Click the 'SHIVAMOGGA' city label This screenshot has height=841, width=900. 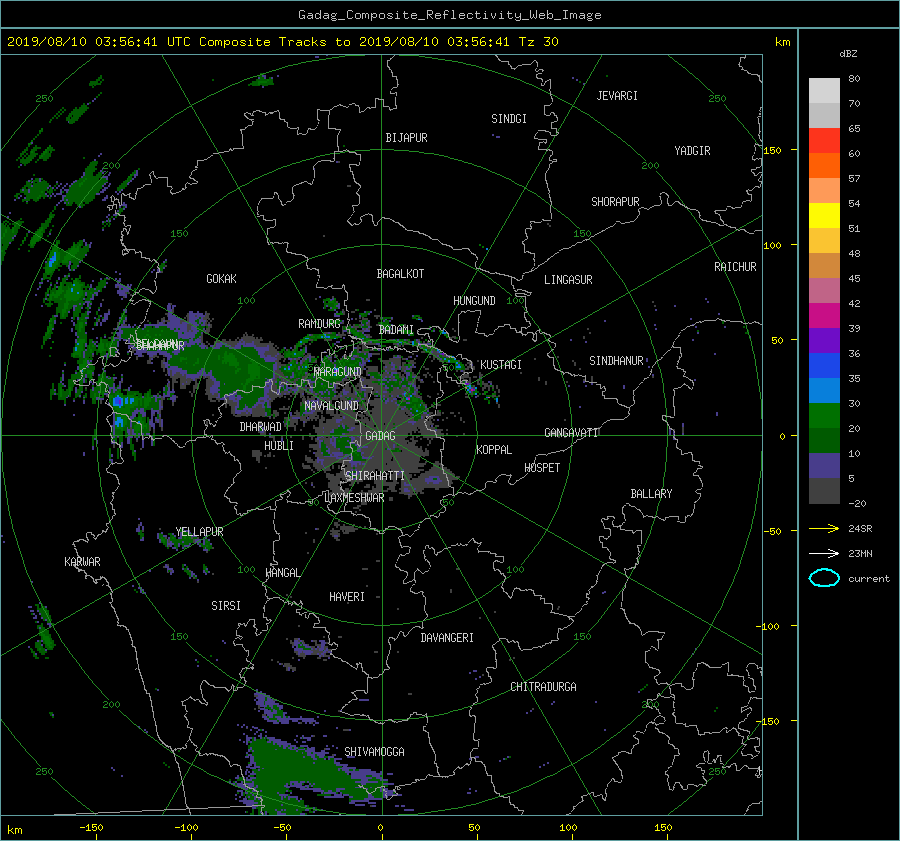click(374, 752)
